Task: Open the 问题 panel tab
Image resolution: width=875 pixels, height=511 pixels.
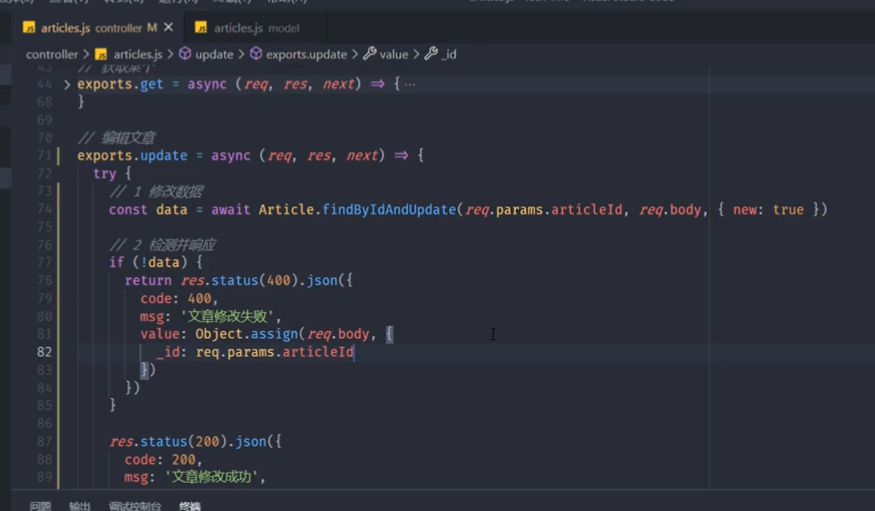Action: [x=40, y=506]
